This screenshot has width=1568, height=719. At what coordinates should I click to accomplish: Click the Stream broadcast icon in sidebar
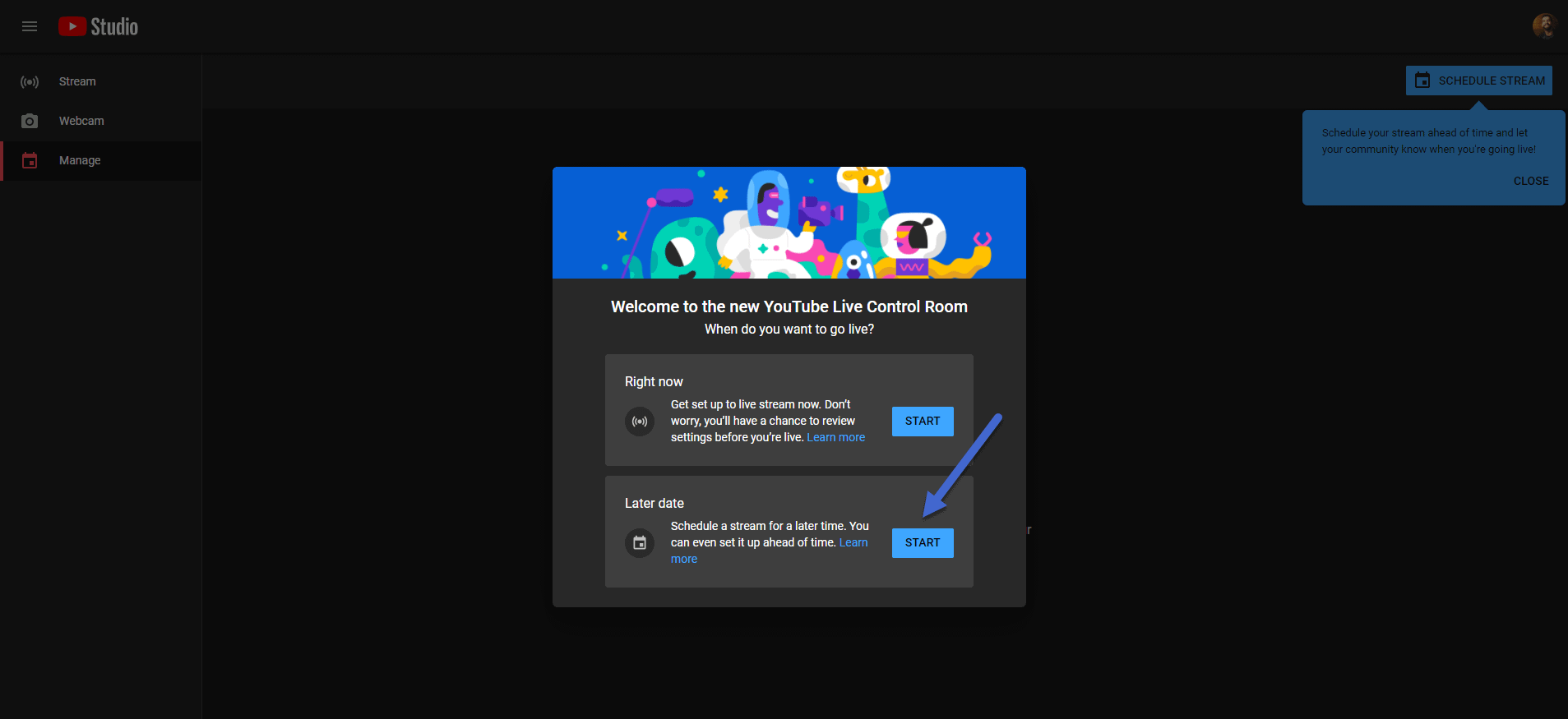30,82
